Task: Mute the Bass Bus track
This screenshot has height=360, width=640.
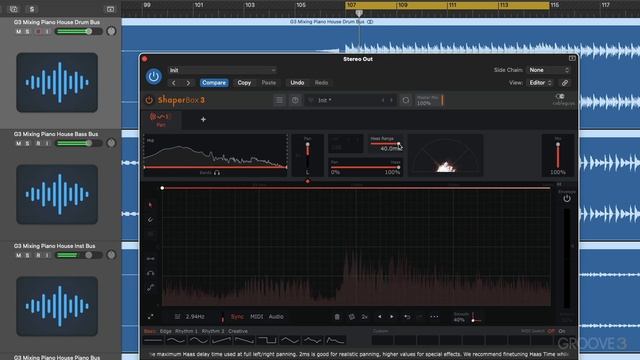Action: tap(18, 143)
